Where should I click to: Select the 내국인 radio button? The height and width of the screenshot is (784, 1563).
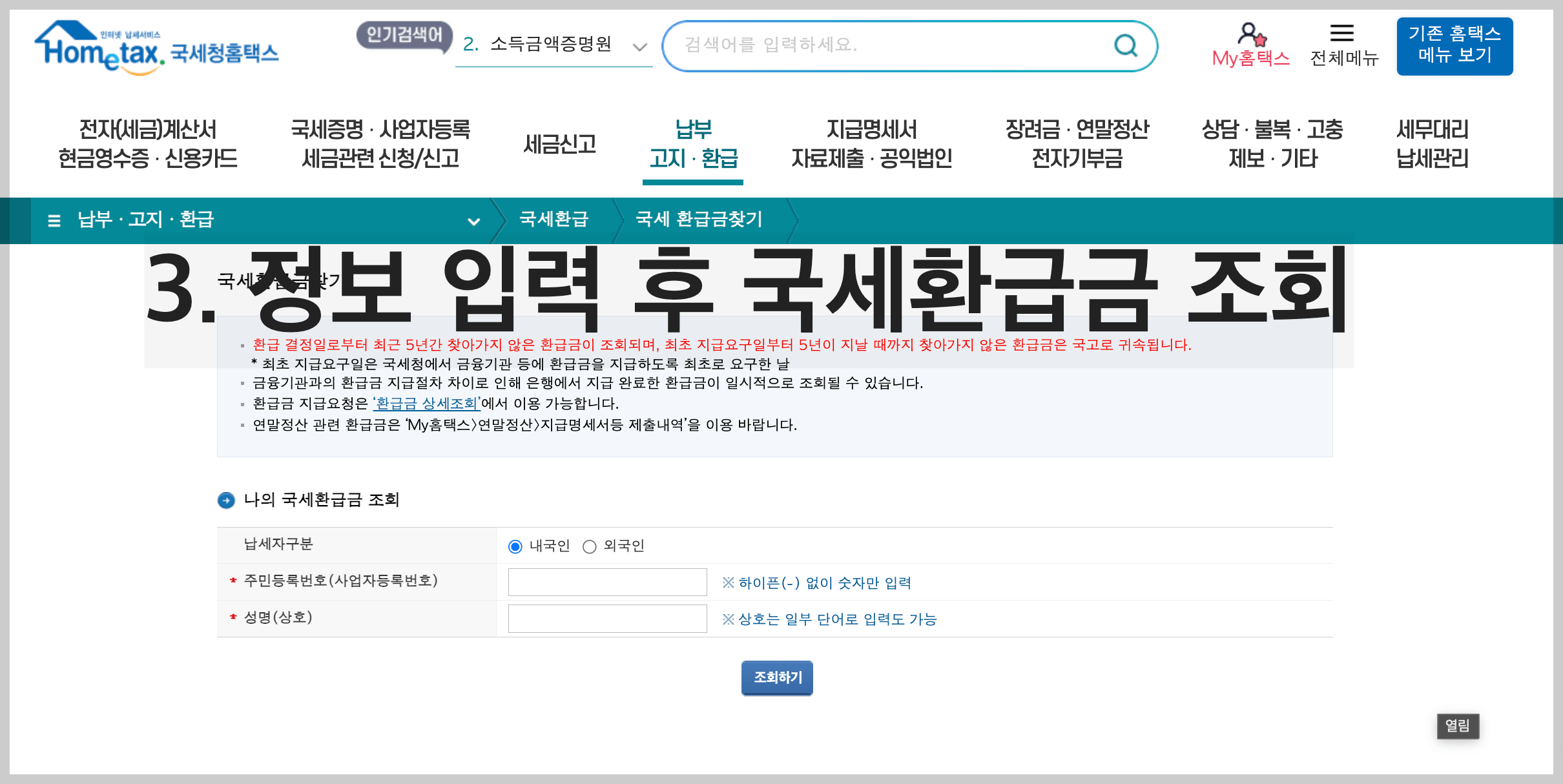coord(515,547)
